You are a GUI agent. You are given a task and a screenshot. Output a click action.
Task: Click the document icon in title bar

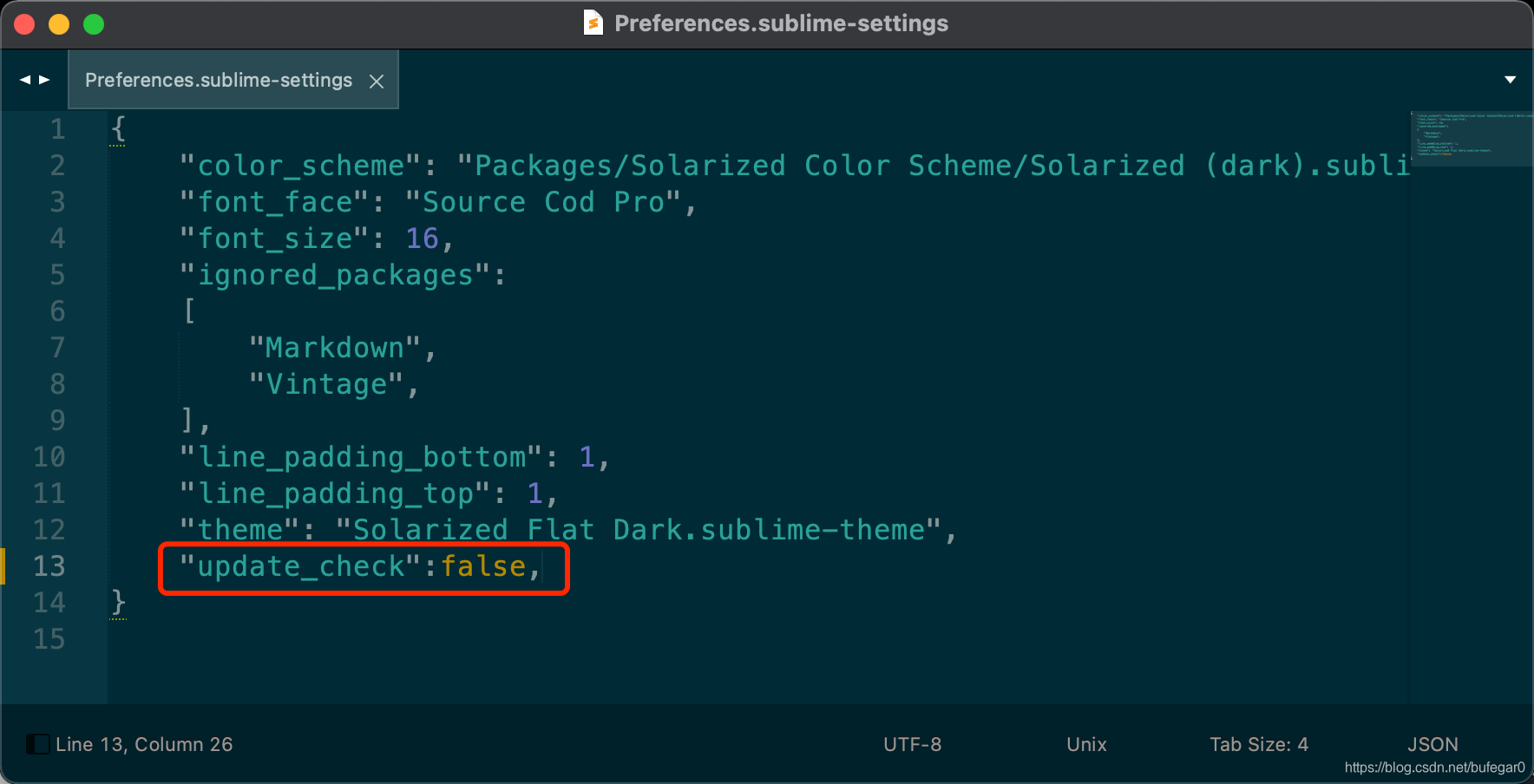[593, 23]
